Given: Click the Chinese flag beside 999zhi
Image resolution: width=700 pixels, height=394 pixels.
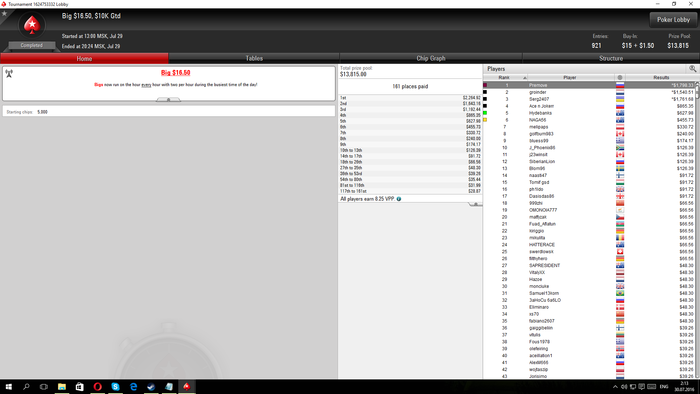Looking at the screenshot, I should pyautogui.click(x=620, y=203).
